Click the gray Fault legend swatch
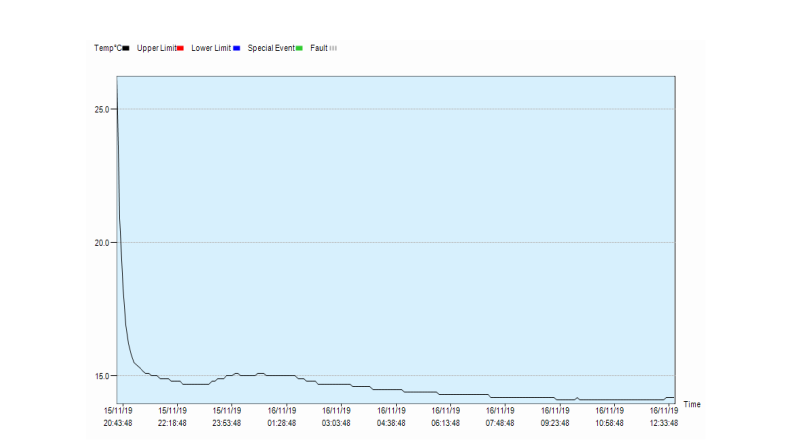This screenshot has height=447, width=792. [x=333, y=48]
